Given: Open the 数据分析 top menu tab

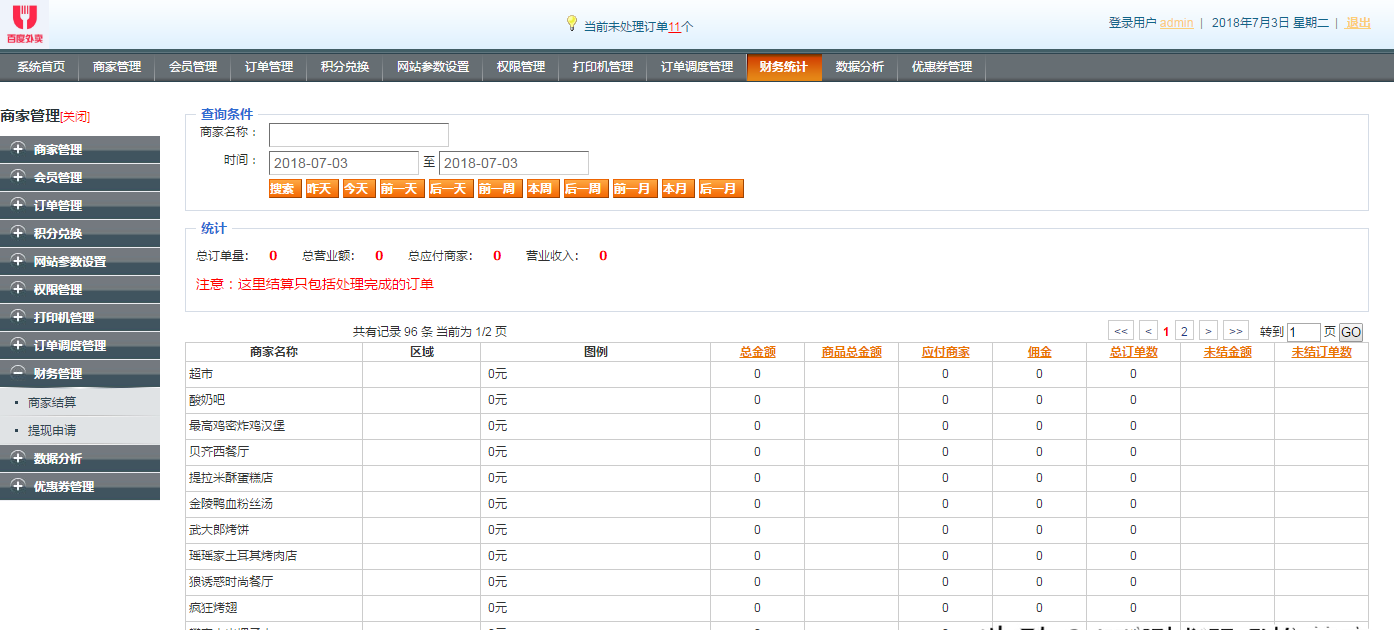Looking at the screenshot, I should (x=859, y=67).
